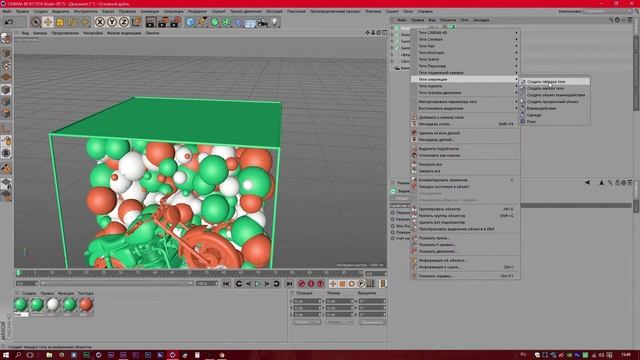Viewport: 640px width, 360px height.
Task: Select Points mode in left sidebar
Action: point(6,89)
